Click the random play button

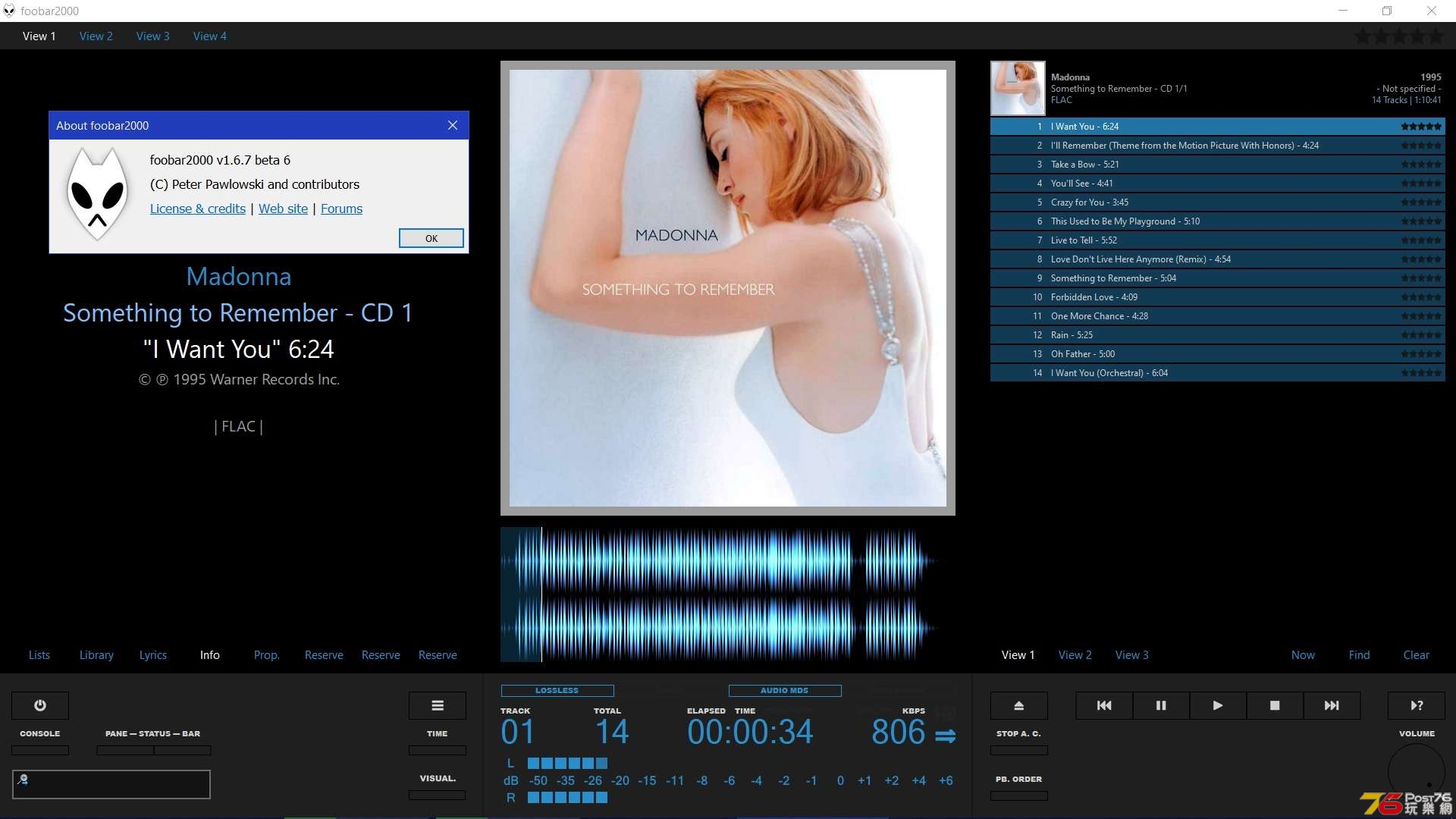1417,705
